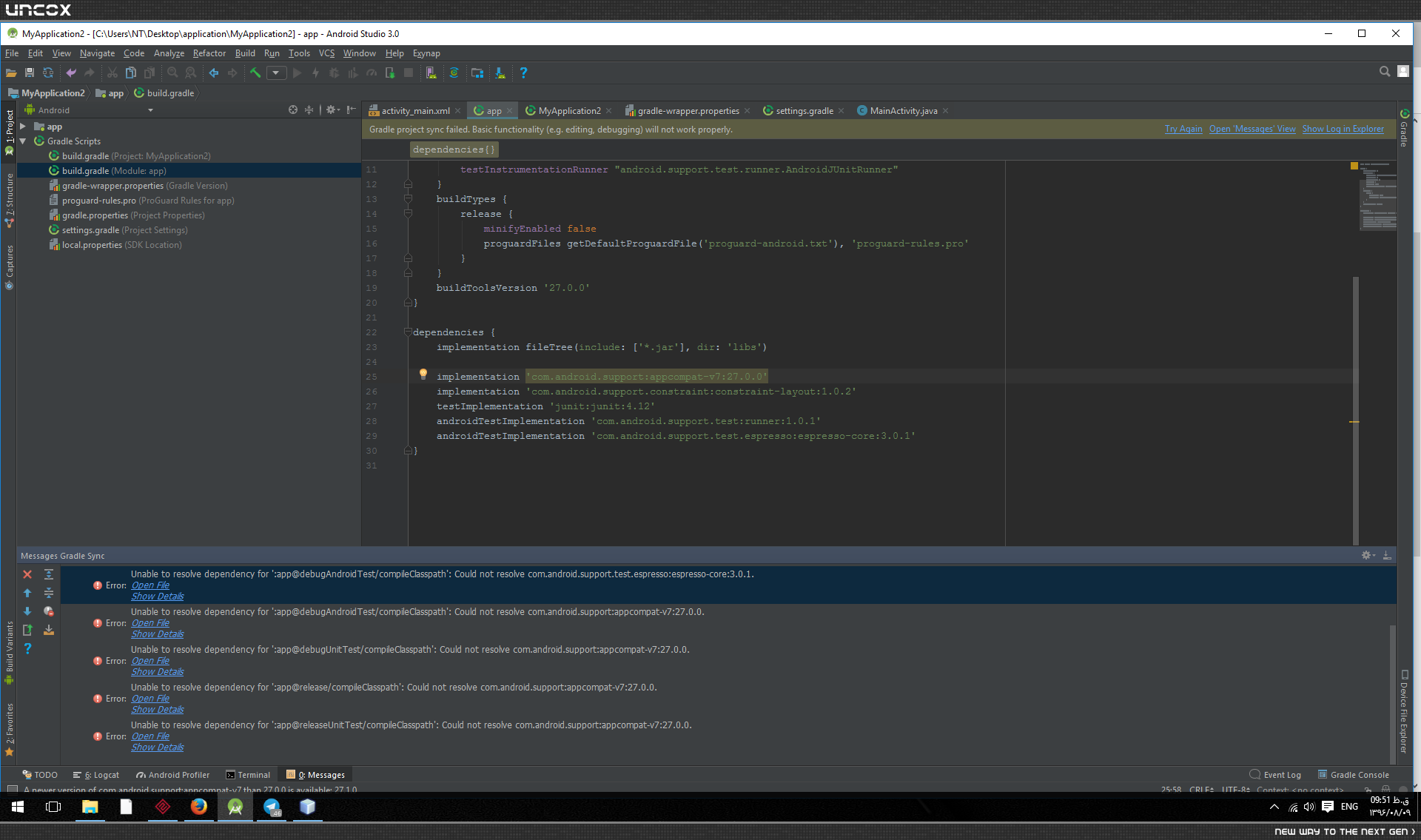1421x840 pixels.
Task: Switch to MainActivity.java editor tab
Action: point(903,111)
